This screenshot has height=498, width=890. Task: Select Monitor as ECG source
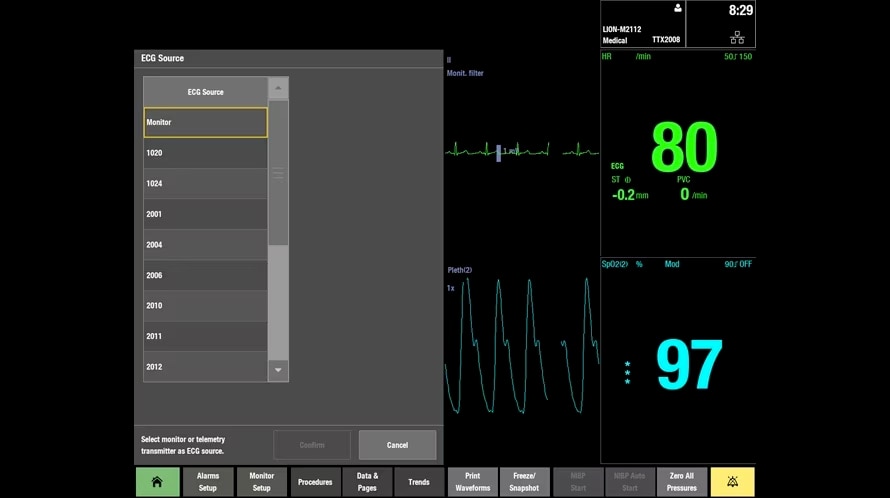click(205, 122)
